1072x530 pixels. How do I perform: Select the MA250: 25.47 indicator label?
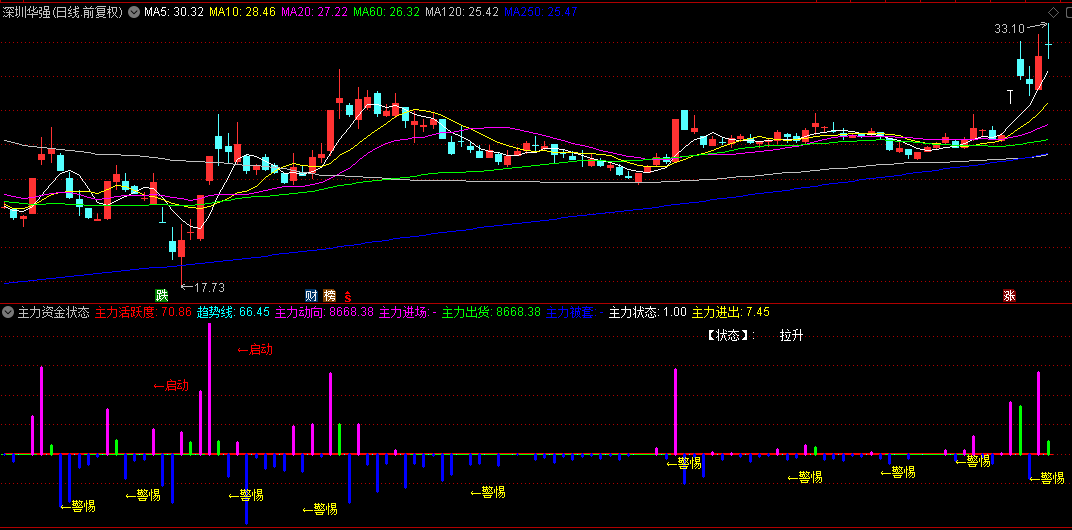coord(541,12)
